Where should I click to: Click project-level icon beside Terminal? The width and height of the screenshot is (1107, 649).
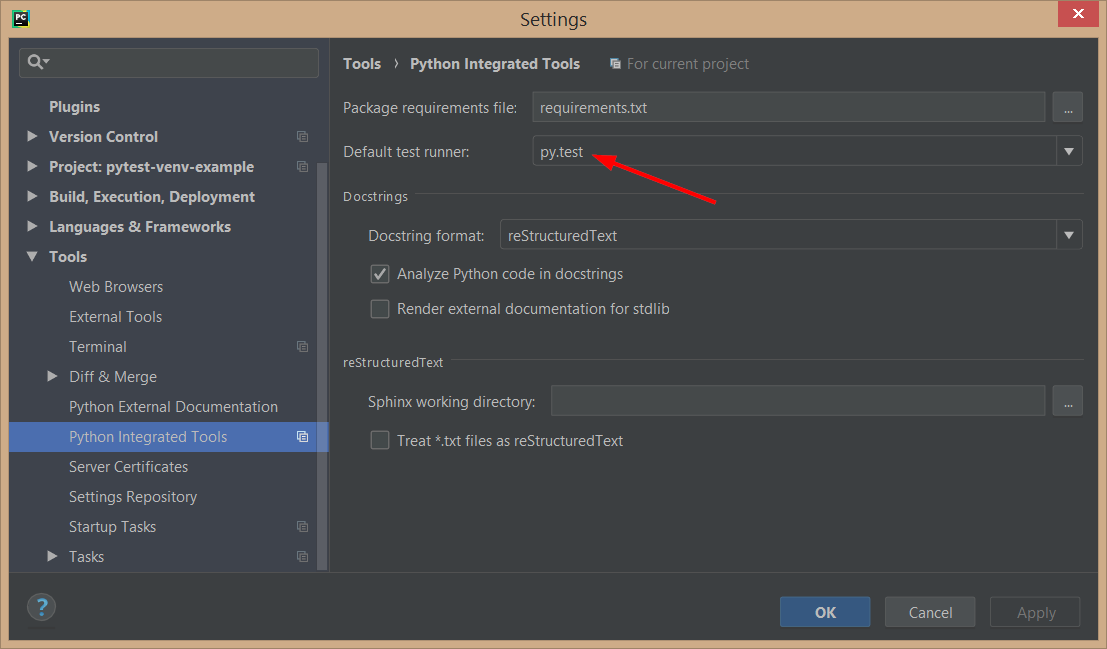[302, 347]
